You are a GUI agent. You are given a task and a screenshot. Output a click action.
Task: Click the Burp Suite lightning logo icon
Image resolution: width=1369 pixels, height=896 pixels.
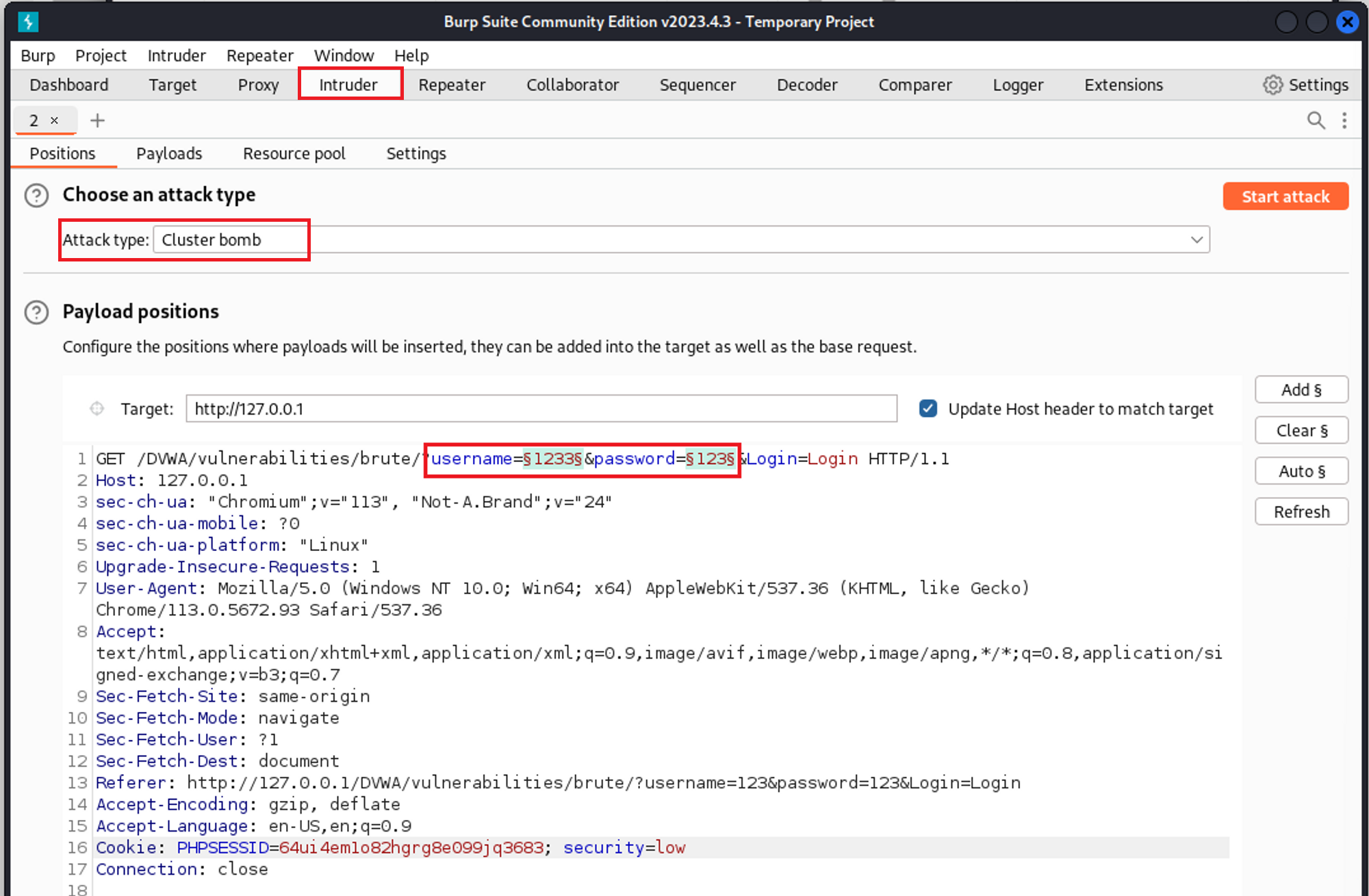pos(28,22)
